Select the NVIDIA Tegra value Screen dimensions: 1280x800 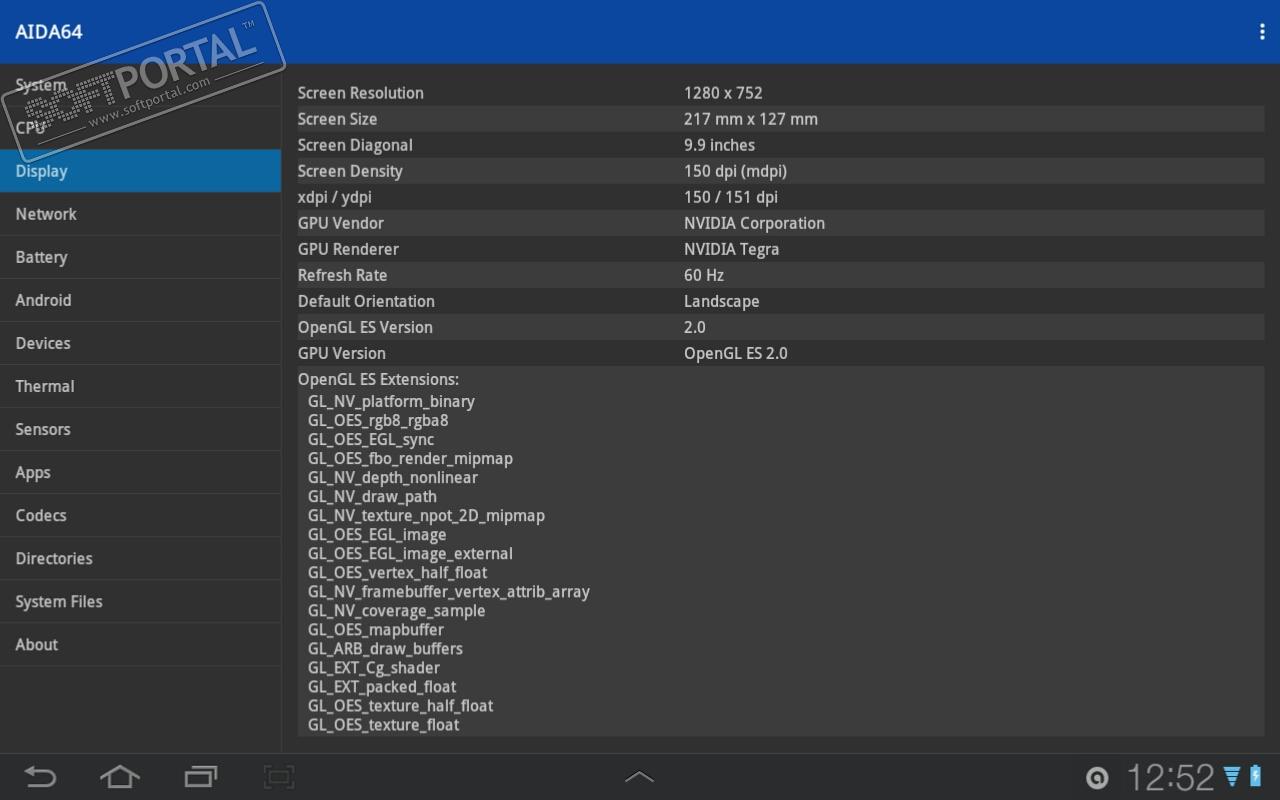[731, 249]
